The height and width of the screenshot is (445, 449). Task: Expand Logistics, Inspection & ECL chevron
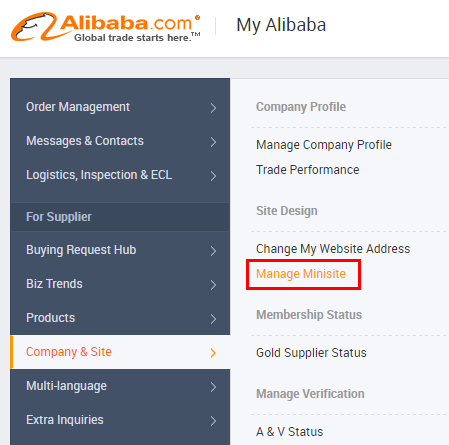(x=213, y=176)
